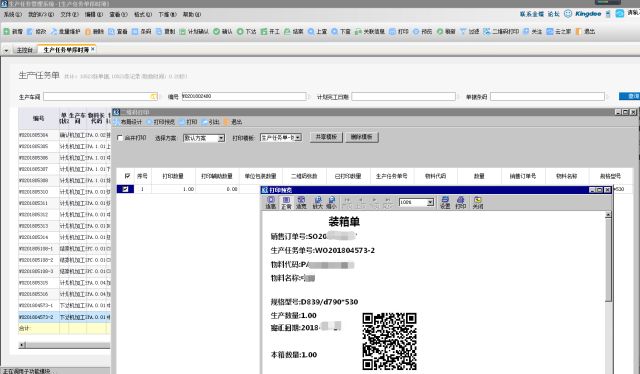The width and height of the screenshot is (640, 374).
Task: Select the highlighted row WO201804573-2 in the task list
Action: pos(64,317)
